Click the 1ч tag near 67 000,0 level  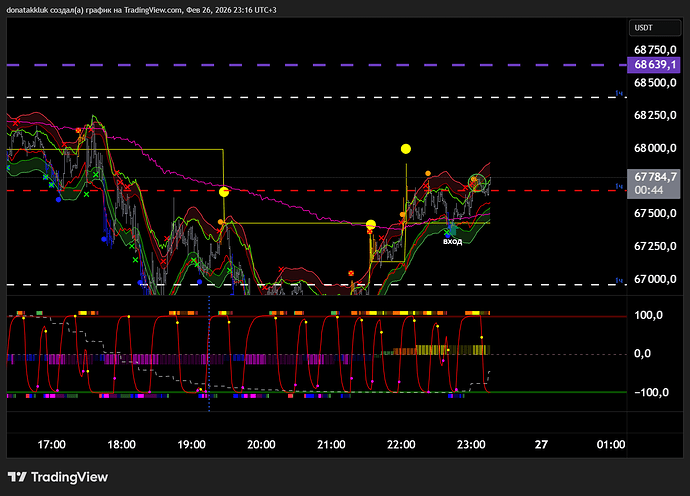pos(619,280)
